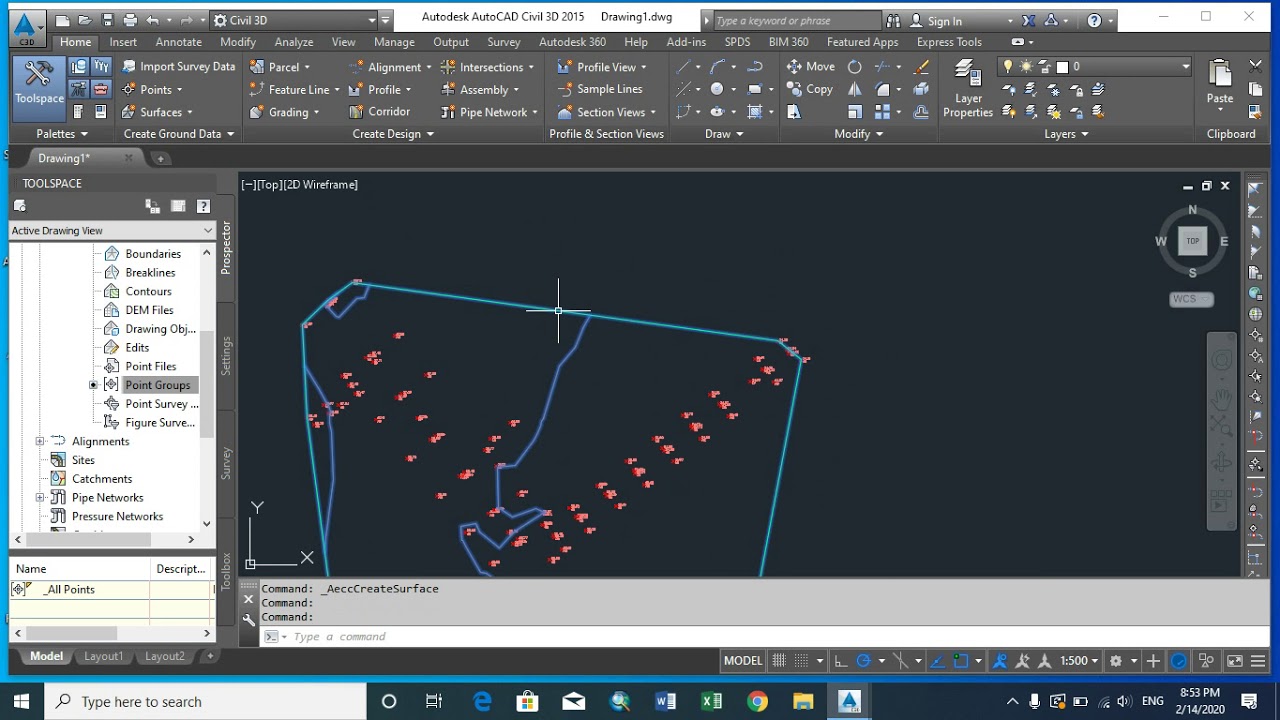This screenshot has height=720, width=1280.
Task: Open the layer 0 dropdown list
Action: (1185, 67)
